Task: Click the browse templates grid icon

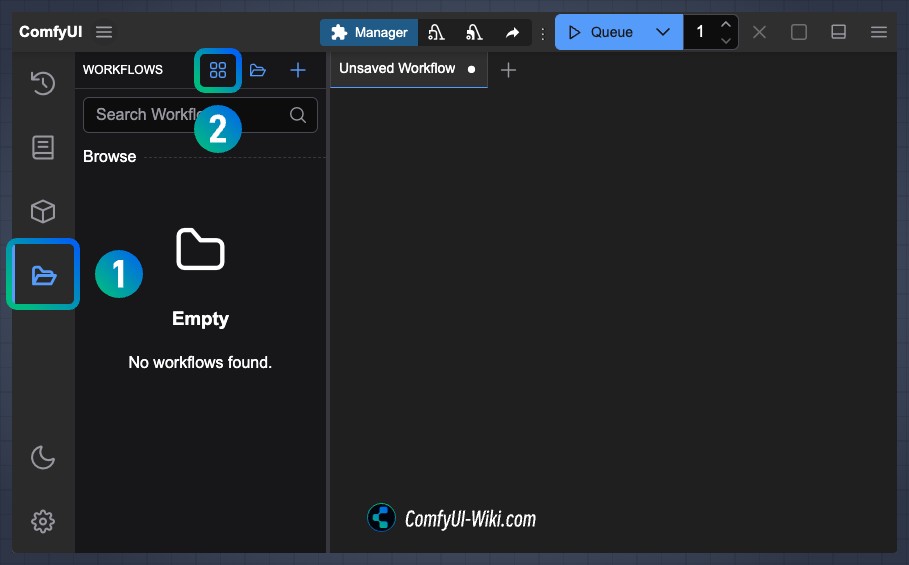Action: 218,70
